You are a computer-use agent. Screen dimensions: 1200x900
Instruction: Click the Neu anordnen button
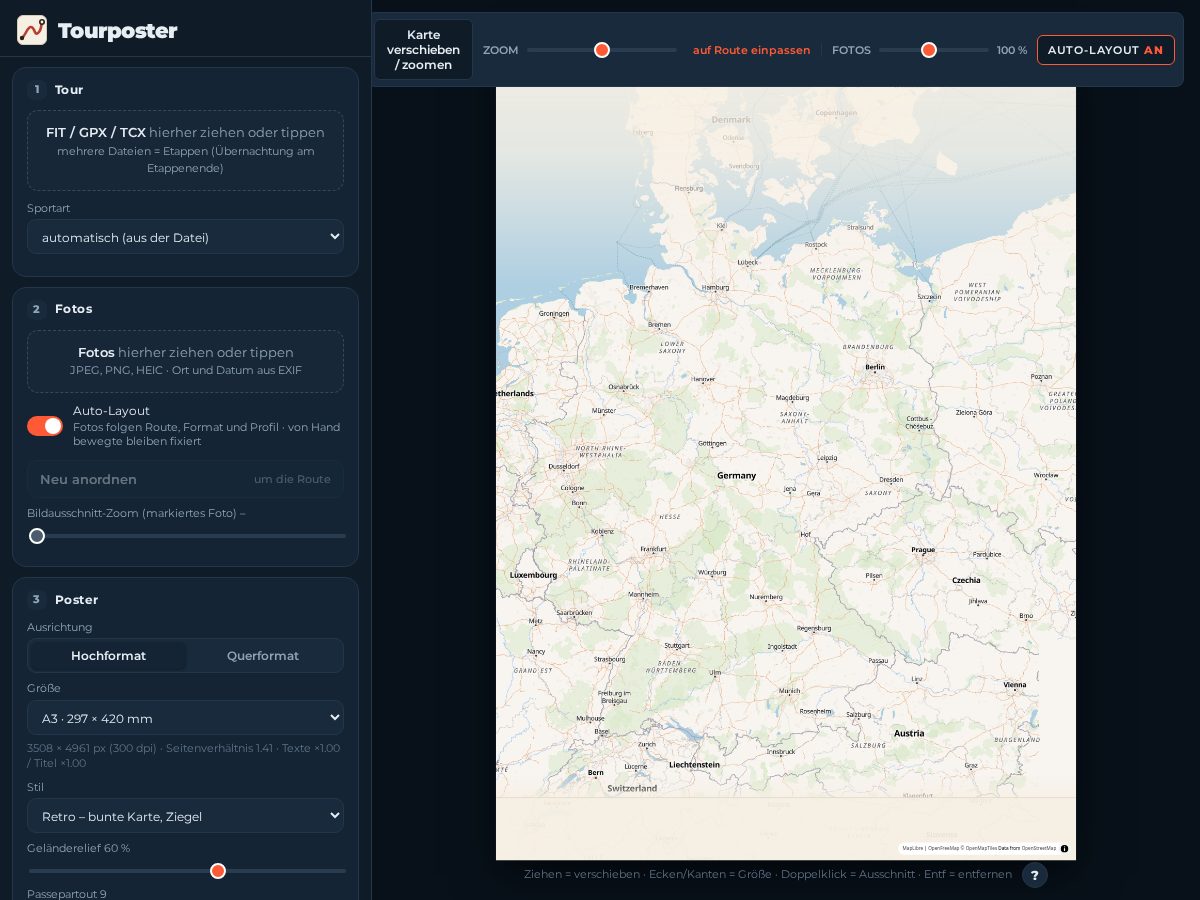point(185,479)
